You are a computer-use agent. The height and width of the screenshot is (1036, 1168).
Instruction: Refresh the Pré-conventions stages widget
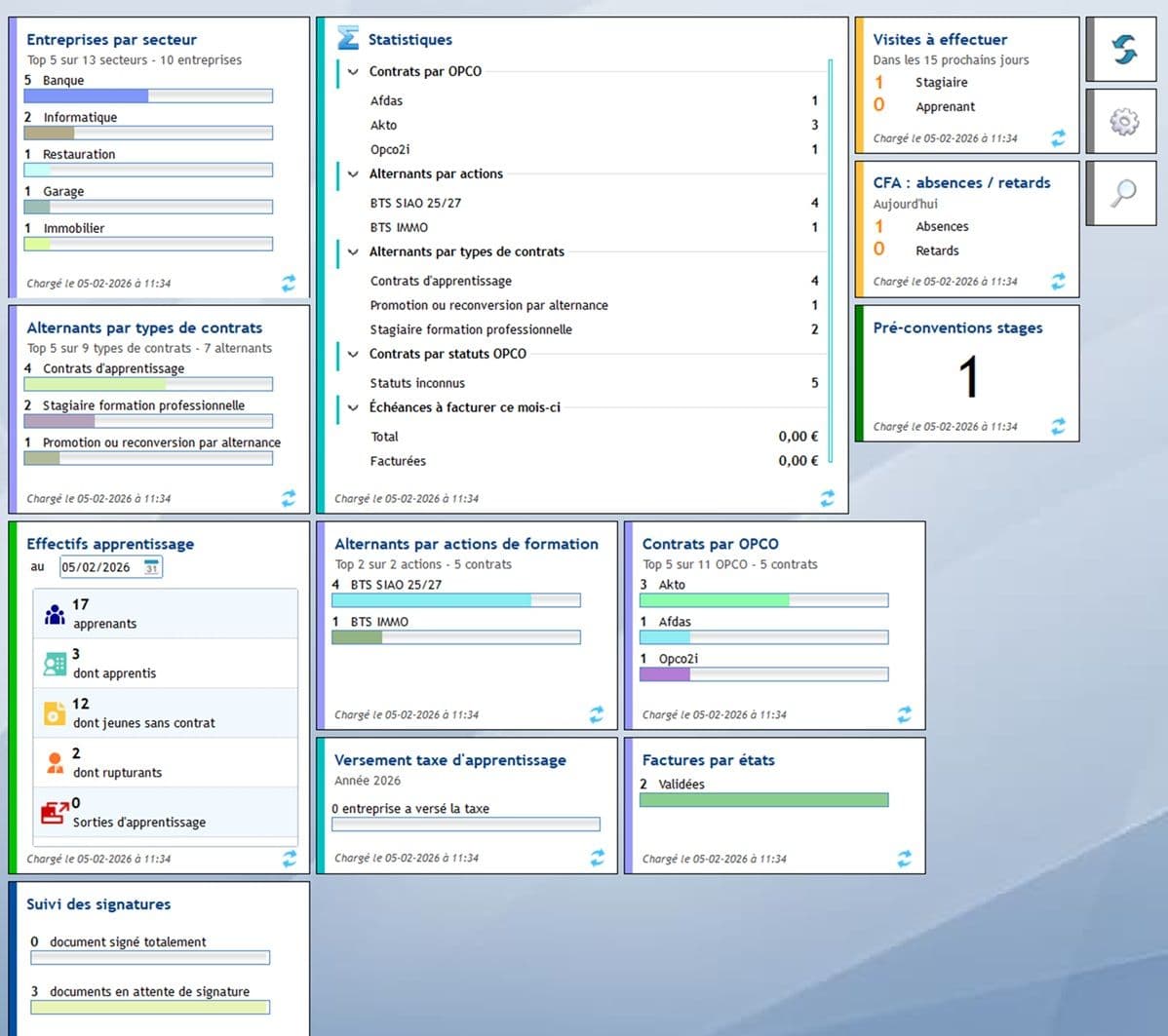tap(1058, 427)
